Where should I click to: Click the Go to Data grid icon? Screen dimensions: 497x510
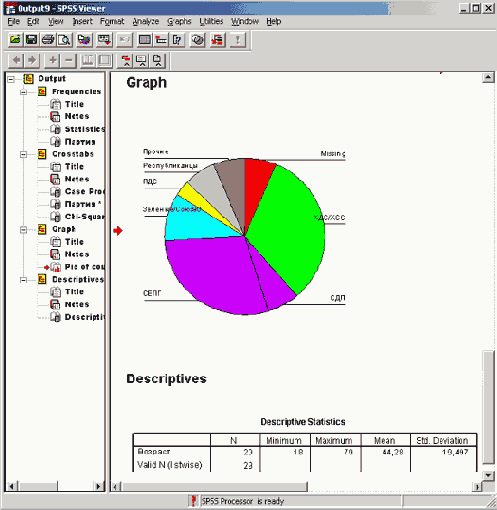click(145, 40)
